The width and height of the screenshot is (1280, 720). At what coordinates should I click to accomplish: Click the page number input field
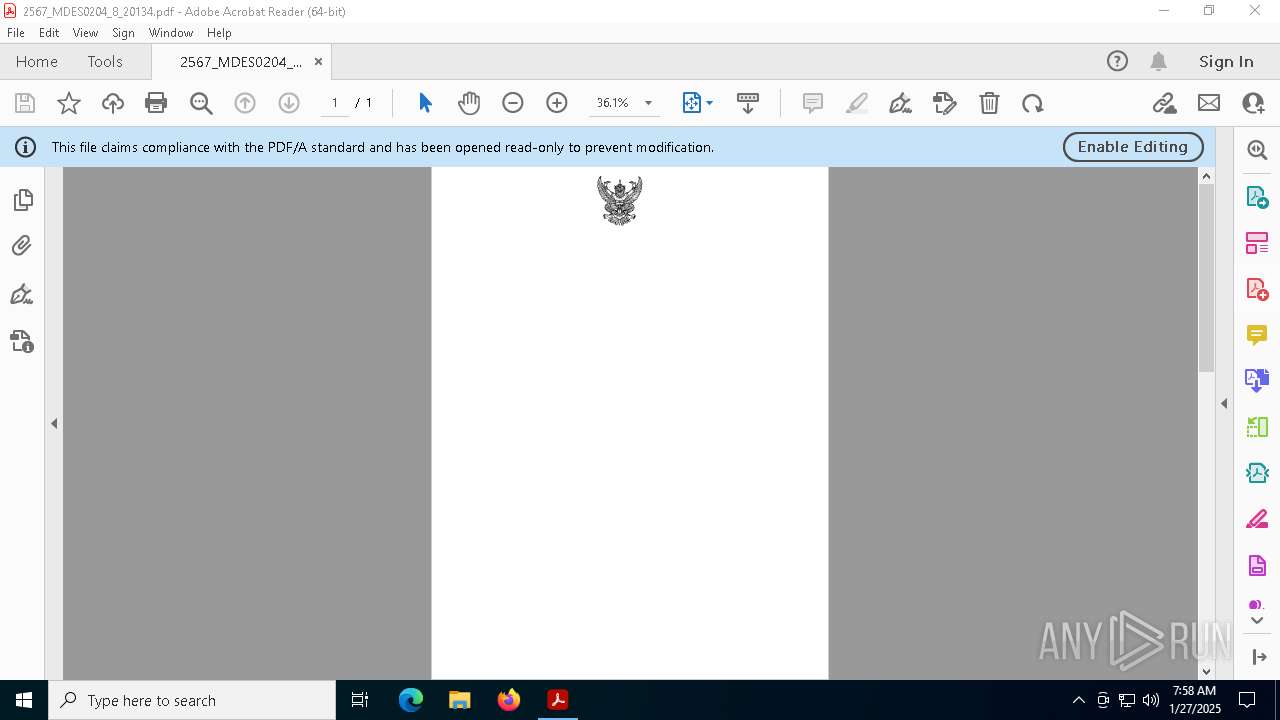(334, 103)
